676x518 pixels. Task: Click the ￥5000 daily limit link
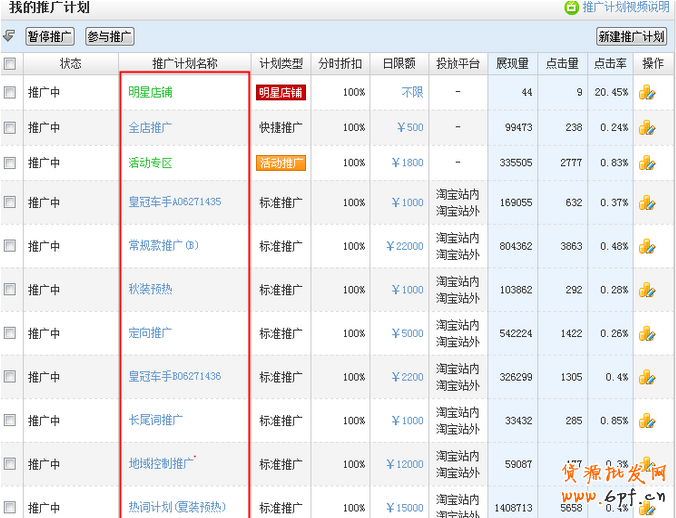pos(407,334)
